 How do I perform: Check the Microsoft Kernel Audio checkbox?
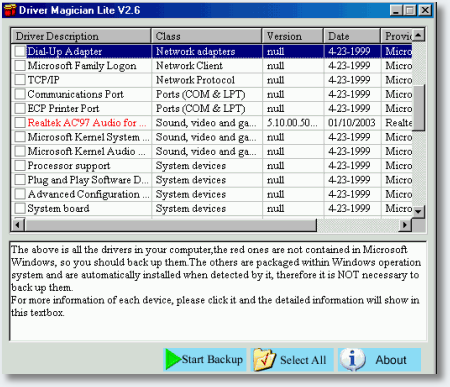tap(20, 151)
